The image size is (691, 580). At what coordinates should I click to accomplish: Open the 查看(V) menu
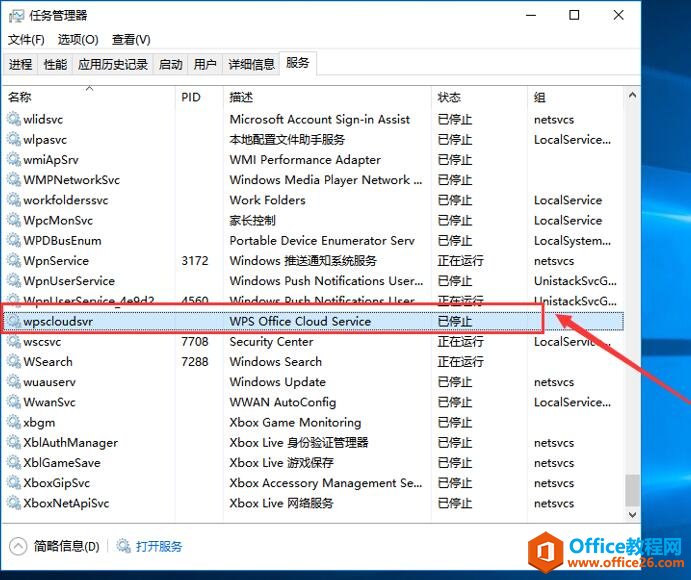click(x=131, y=40)
